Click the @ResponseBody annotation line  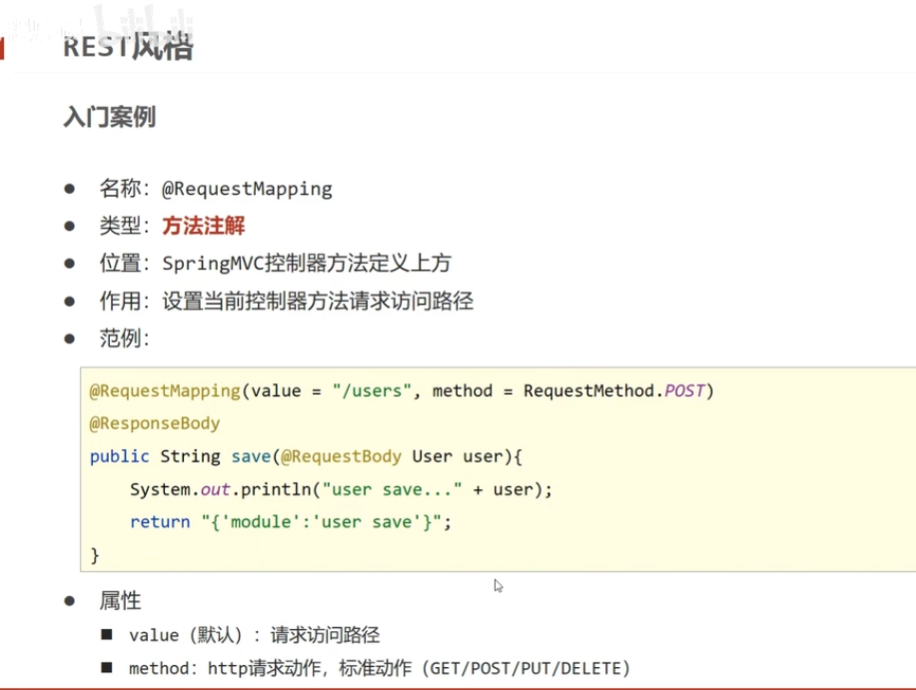154,423
